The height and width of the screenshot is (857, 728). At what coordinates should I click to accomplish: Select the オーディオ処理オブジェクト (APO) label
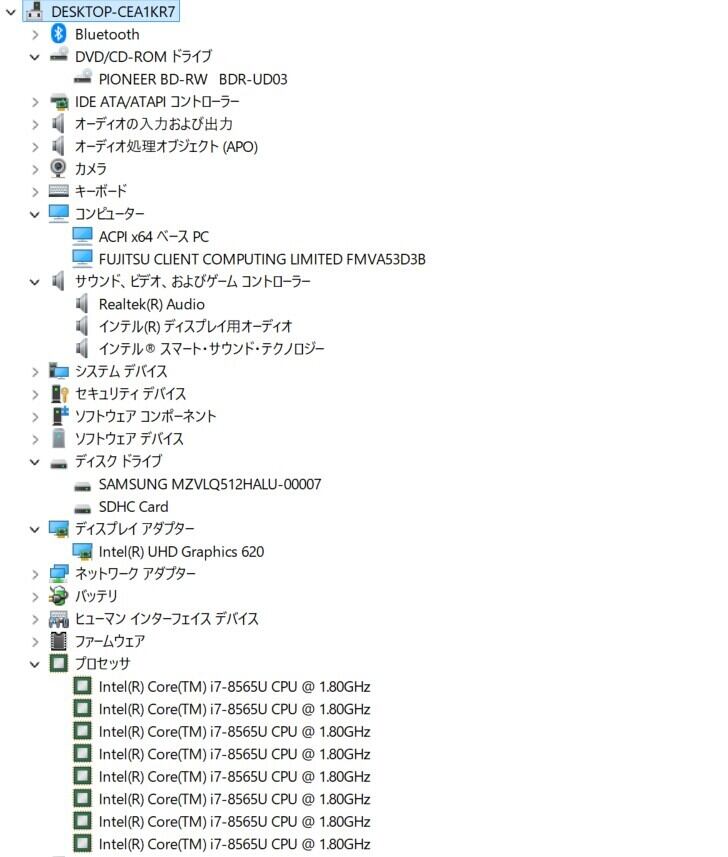[166, 146]
